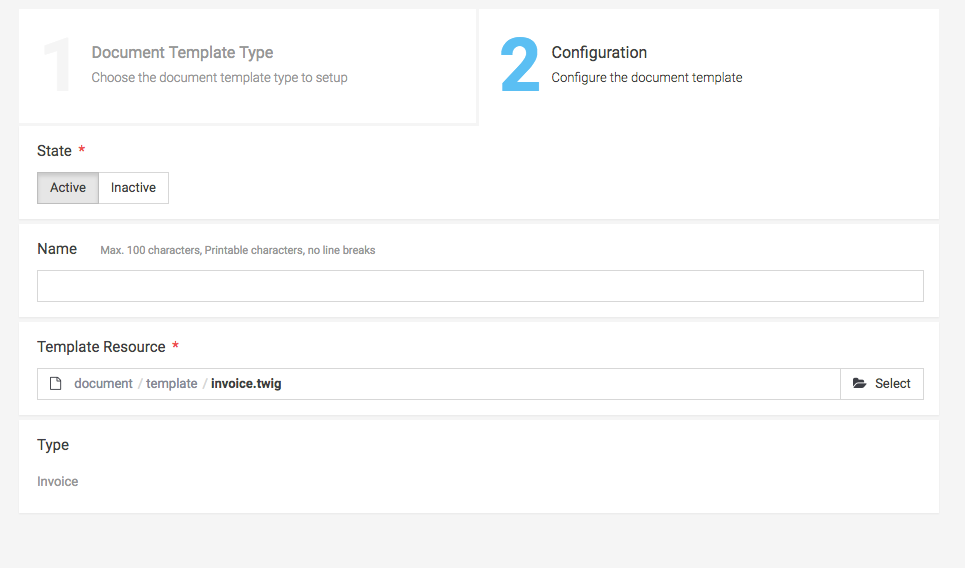Click the Invoice type value

point(58,482)
